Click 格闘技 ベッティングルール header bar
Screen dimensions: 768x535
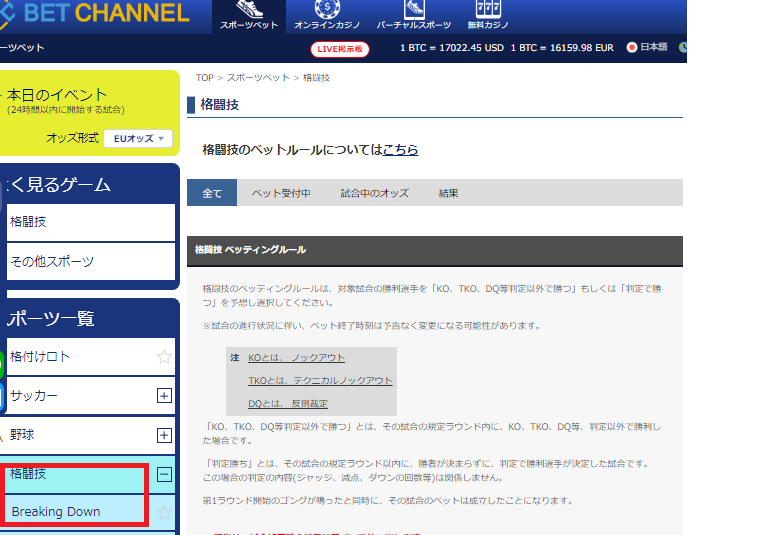(435, 250)
